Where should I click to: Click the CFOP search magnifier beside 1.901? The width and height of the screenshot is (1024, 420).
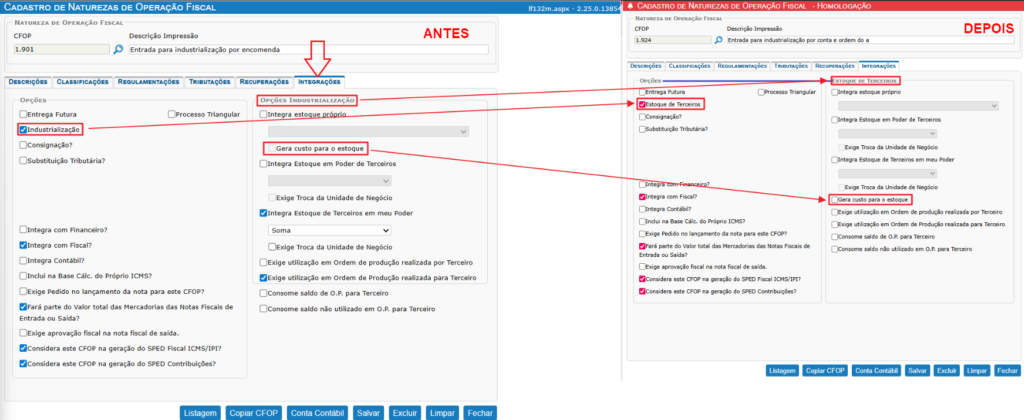point(117,48)
